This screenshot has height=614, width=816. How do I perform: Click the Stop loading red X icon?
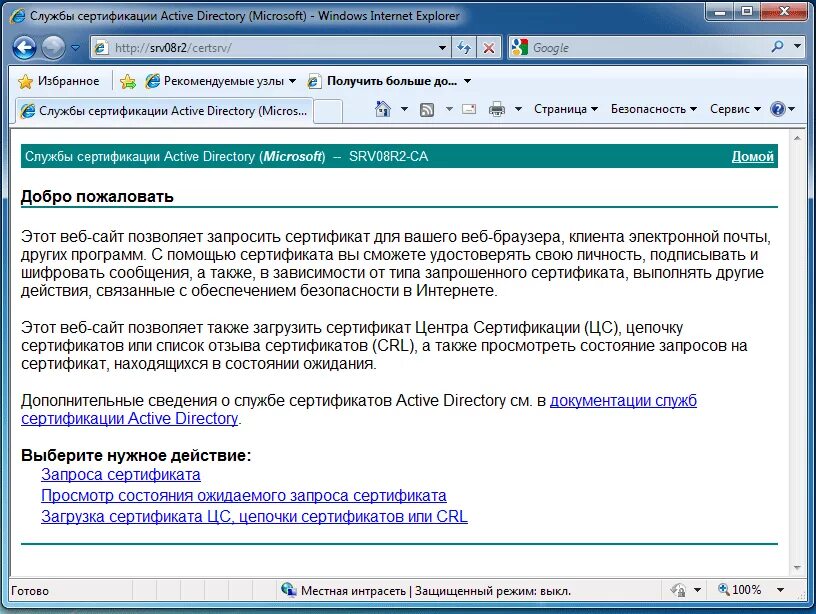tap(489, 48)
